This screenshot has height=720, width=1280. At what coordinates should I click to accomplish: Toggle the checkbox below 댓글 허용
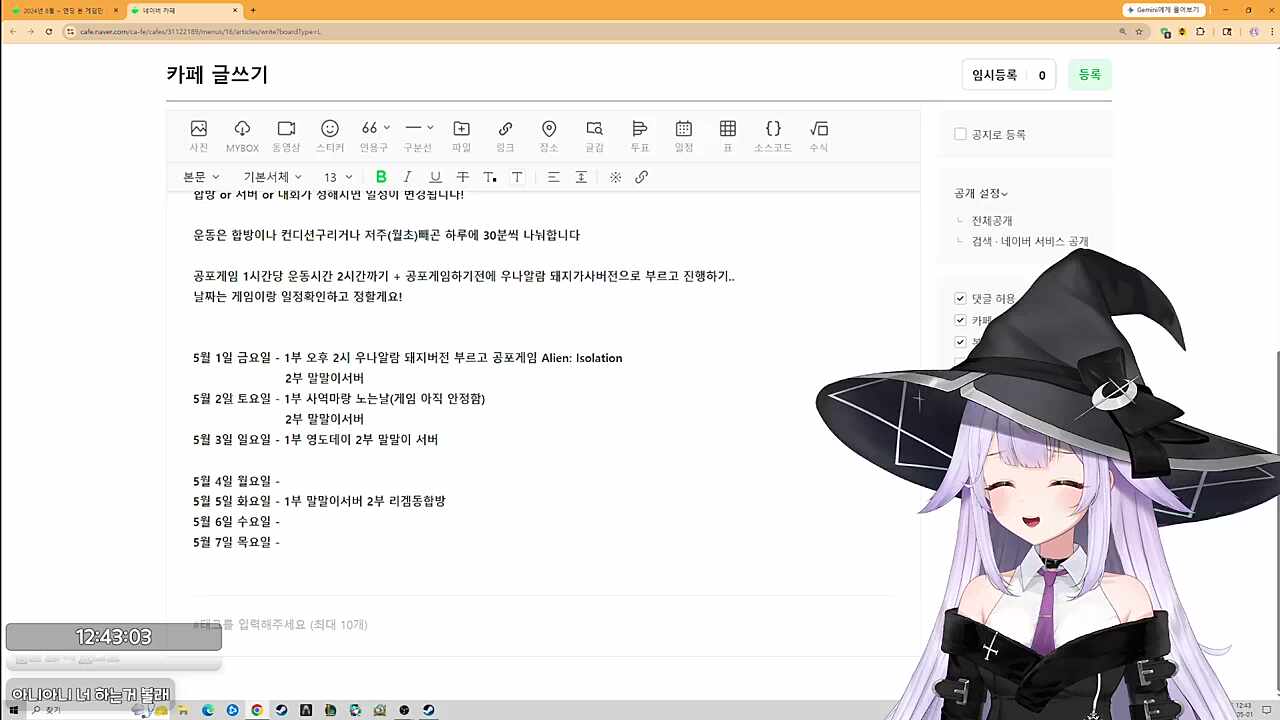[960, 320]
